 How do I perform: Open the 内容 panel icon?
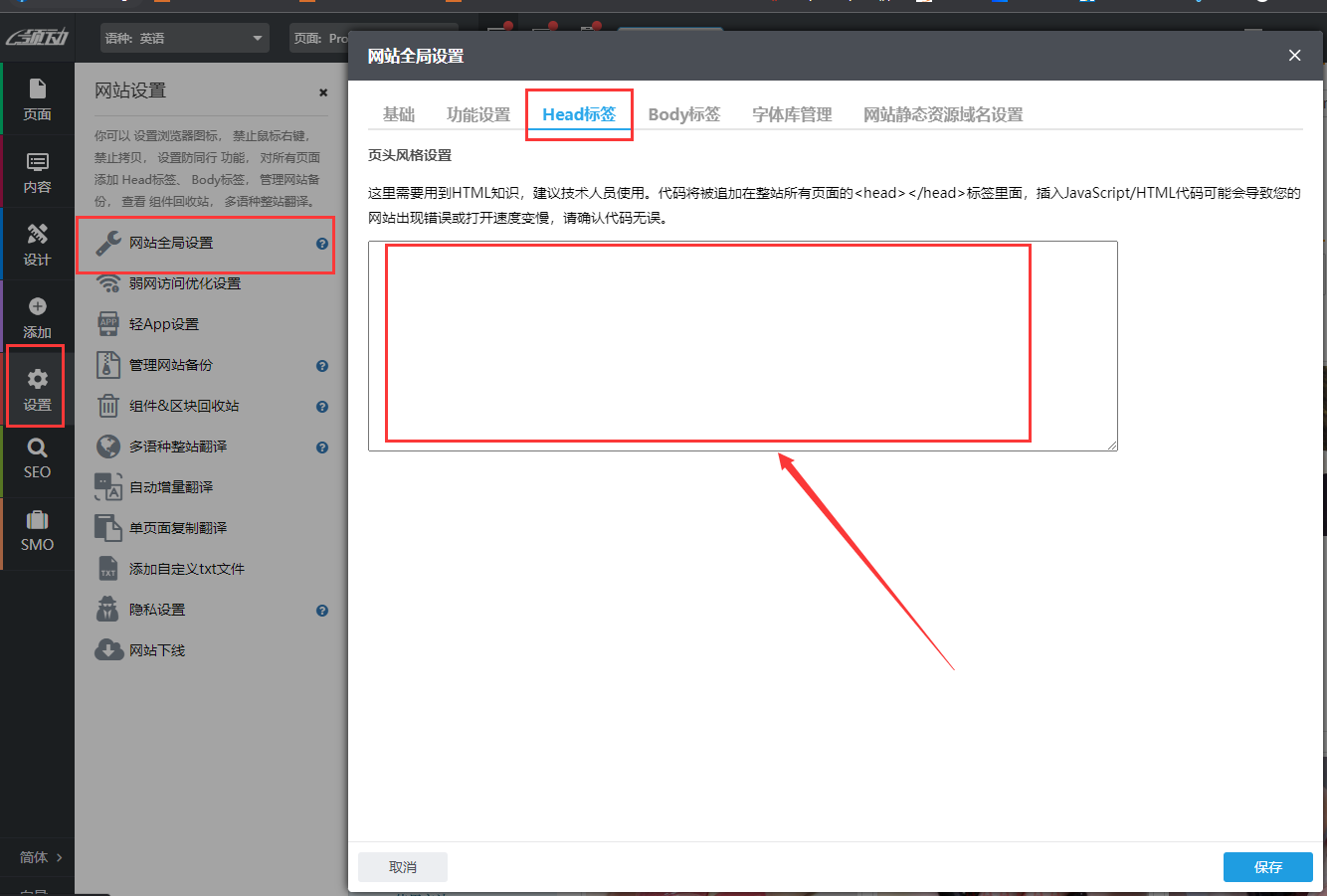(37, 169)
